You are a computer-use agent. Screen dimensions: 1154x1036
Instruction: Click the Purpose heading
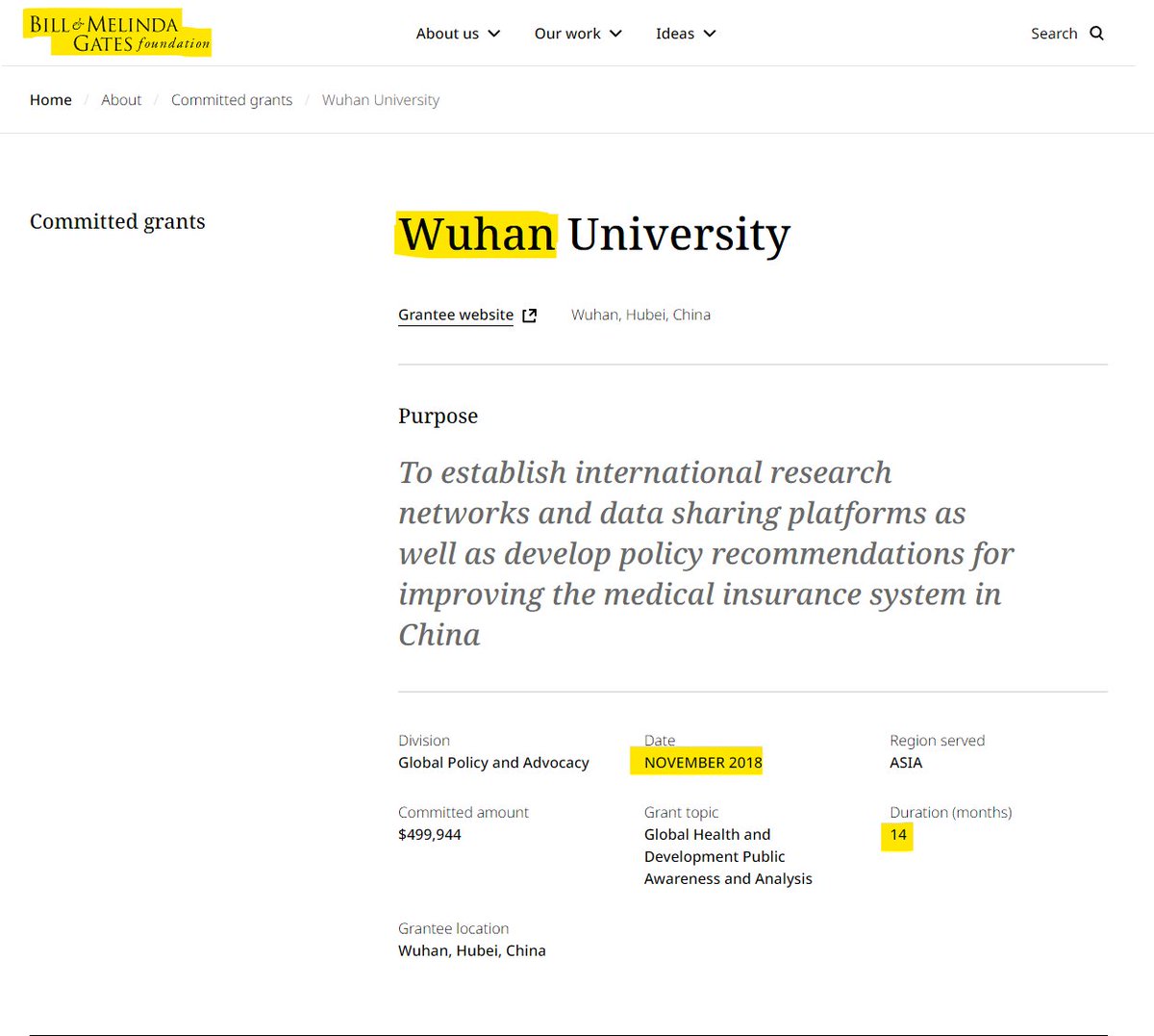438,416
